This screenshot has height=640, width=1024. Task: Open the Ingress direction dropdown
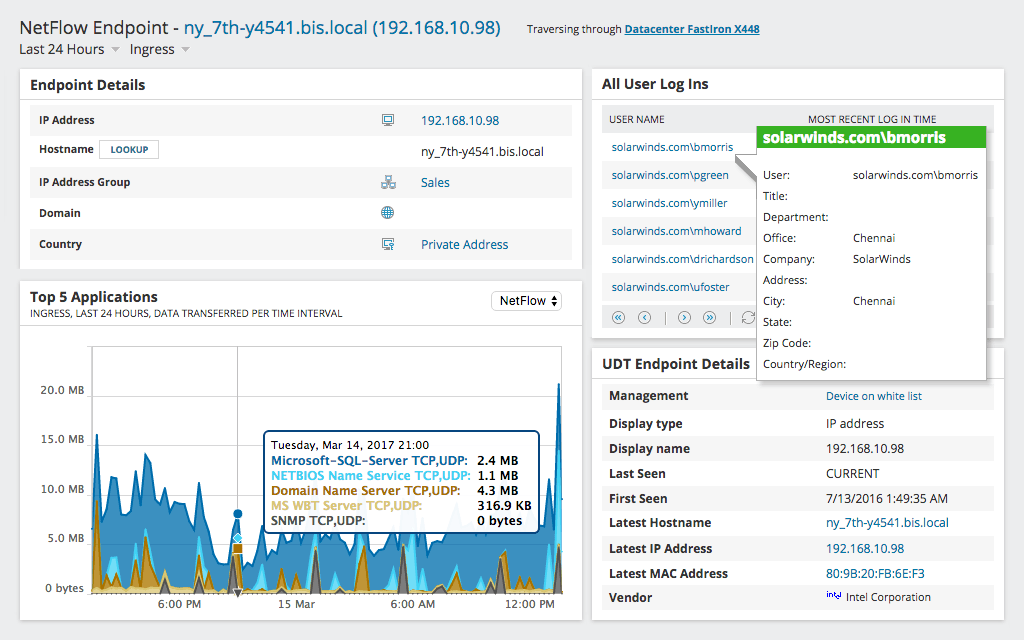pos(152,49)
